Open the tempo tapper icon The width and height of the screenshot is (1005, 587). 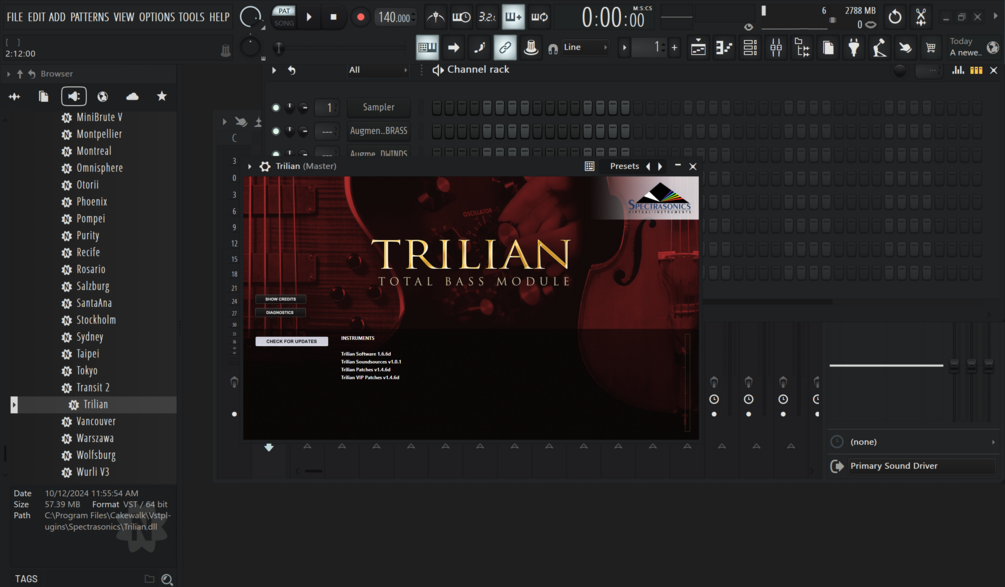click(879, 47)
